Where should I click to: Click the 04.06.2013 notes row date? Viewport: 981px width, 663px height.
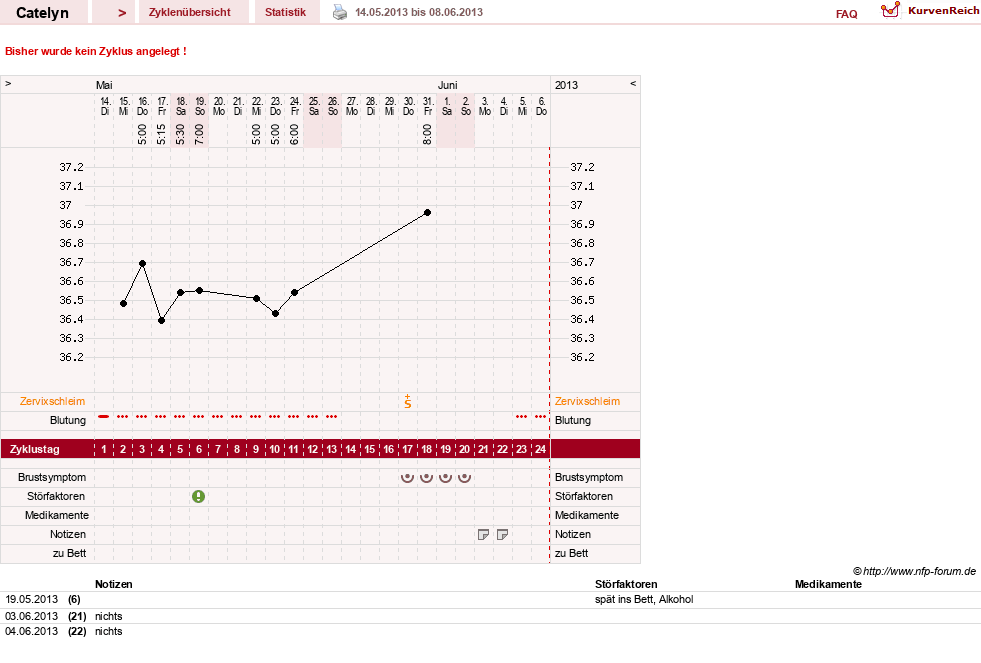click(31, 631)
